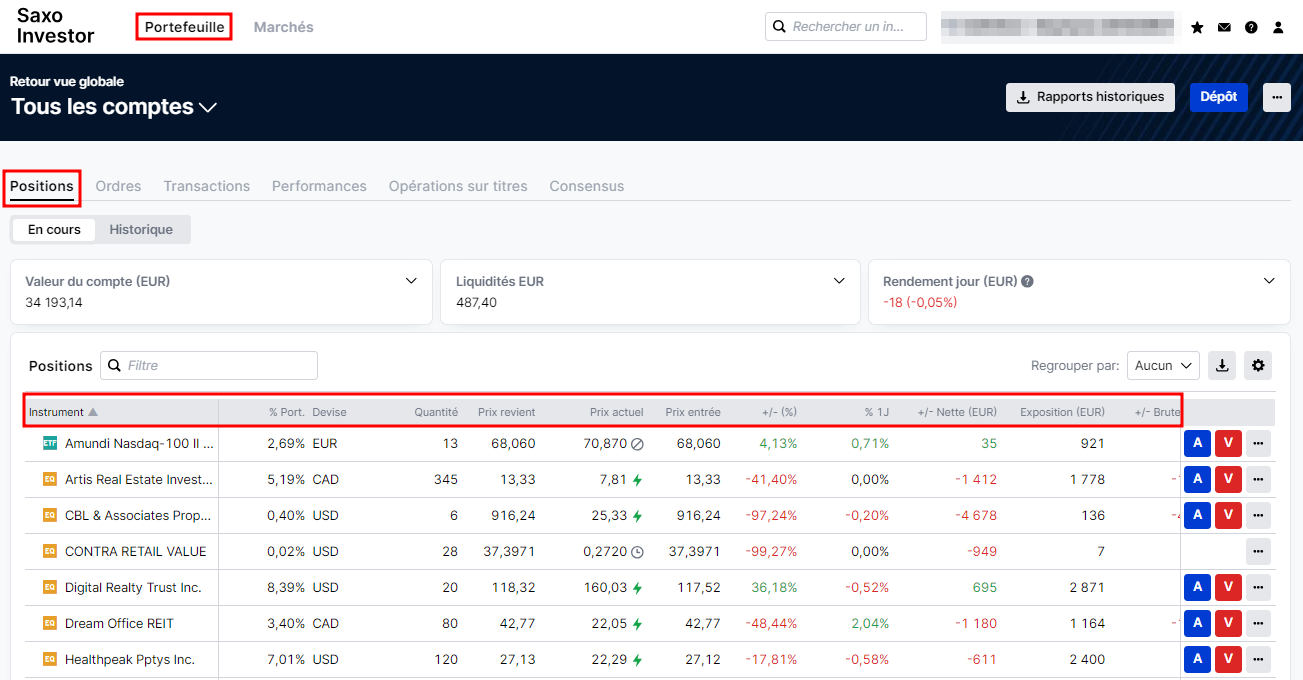This screenshot has width=1303, height=680.
Task: Select the En cours toggle
Action: point(54,229)
